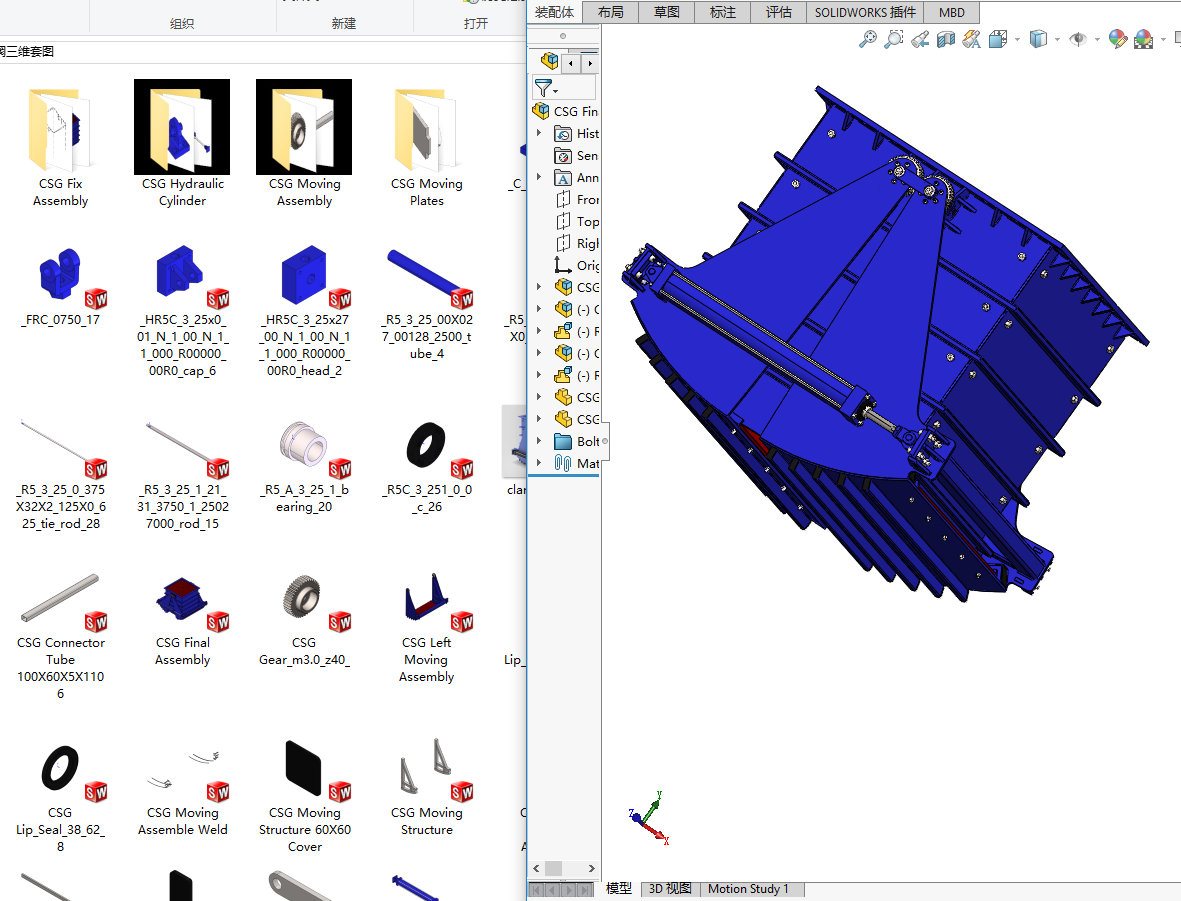
Task: Open the SOLIDWORKS 插件 tab
Action: pos(865,12)
